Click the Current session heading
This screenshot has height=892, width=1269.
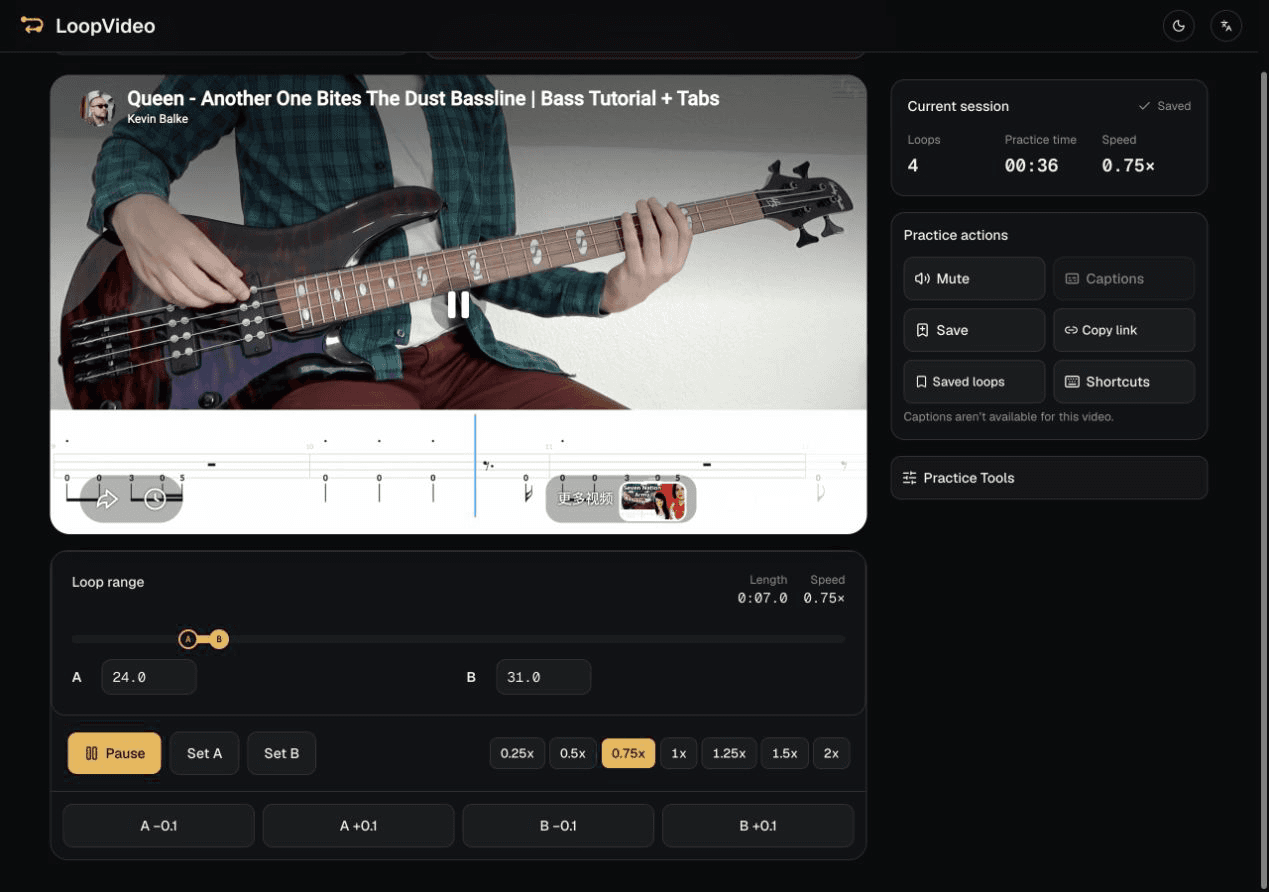coord(958,106)
